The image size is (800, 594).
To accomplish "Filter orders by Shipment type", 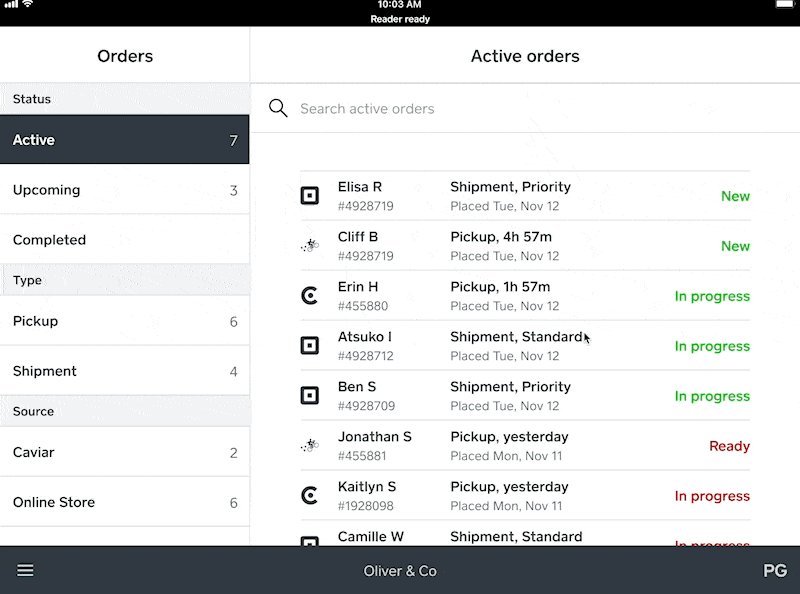I will (124, 371).
